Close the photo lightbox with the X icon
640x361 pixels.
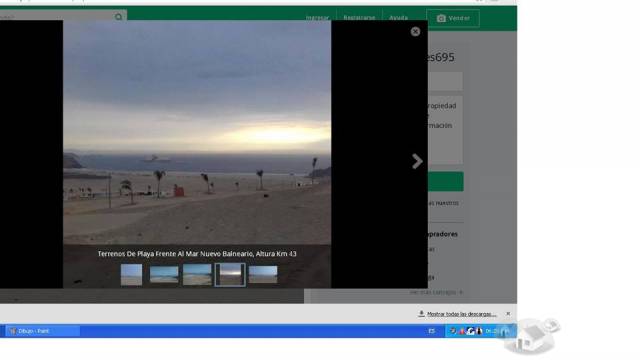point(415,31)
